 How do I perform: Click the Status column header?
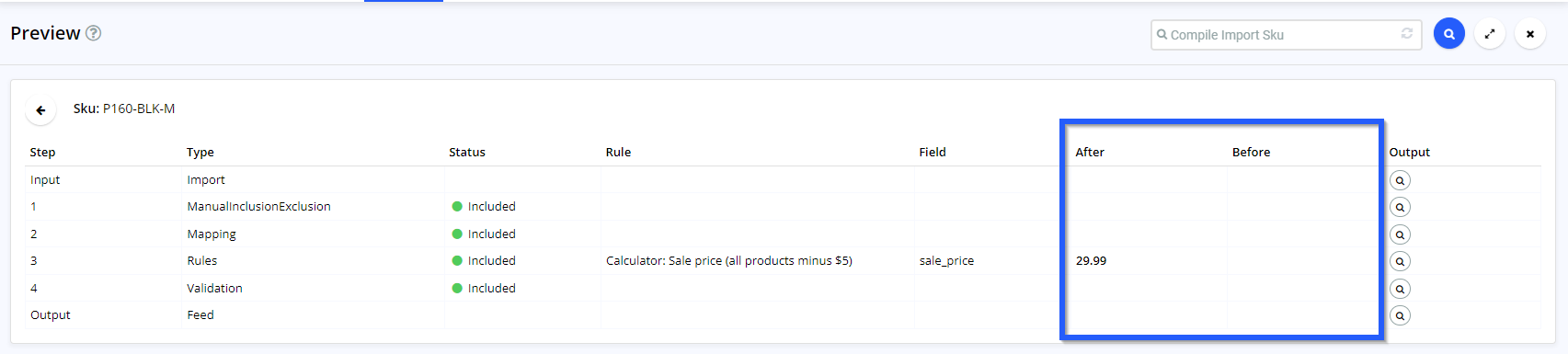467,153
